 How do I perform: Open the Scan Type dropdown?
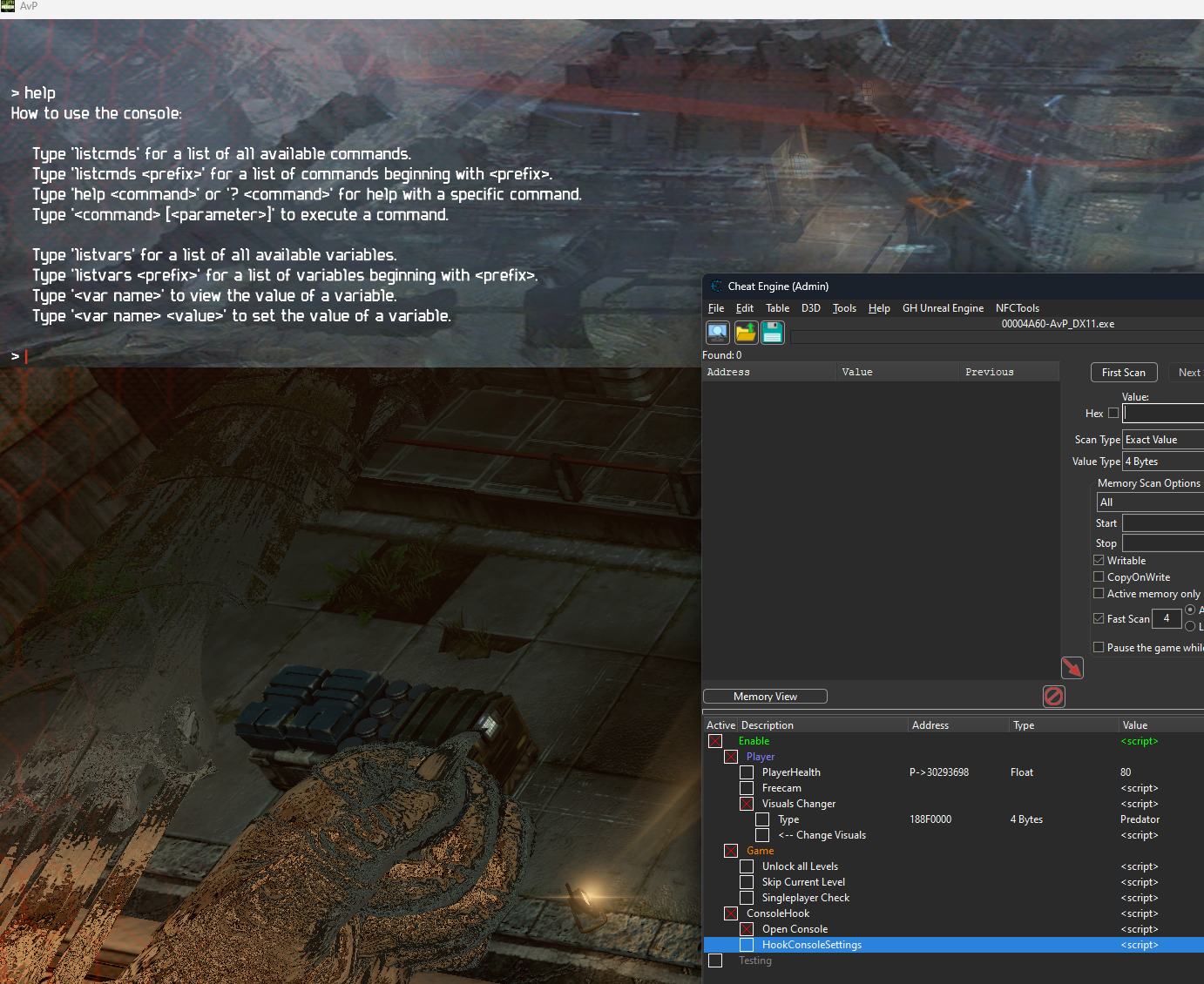click(1163, 440)
